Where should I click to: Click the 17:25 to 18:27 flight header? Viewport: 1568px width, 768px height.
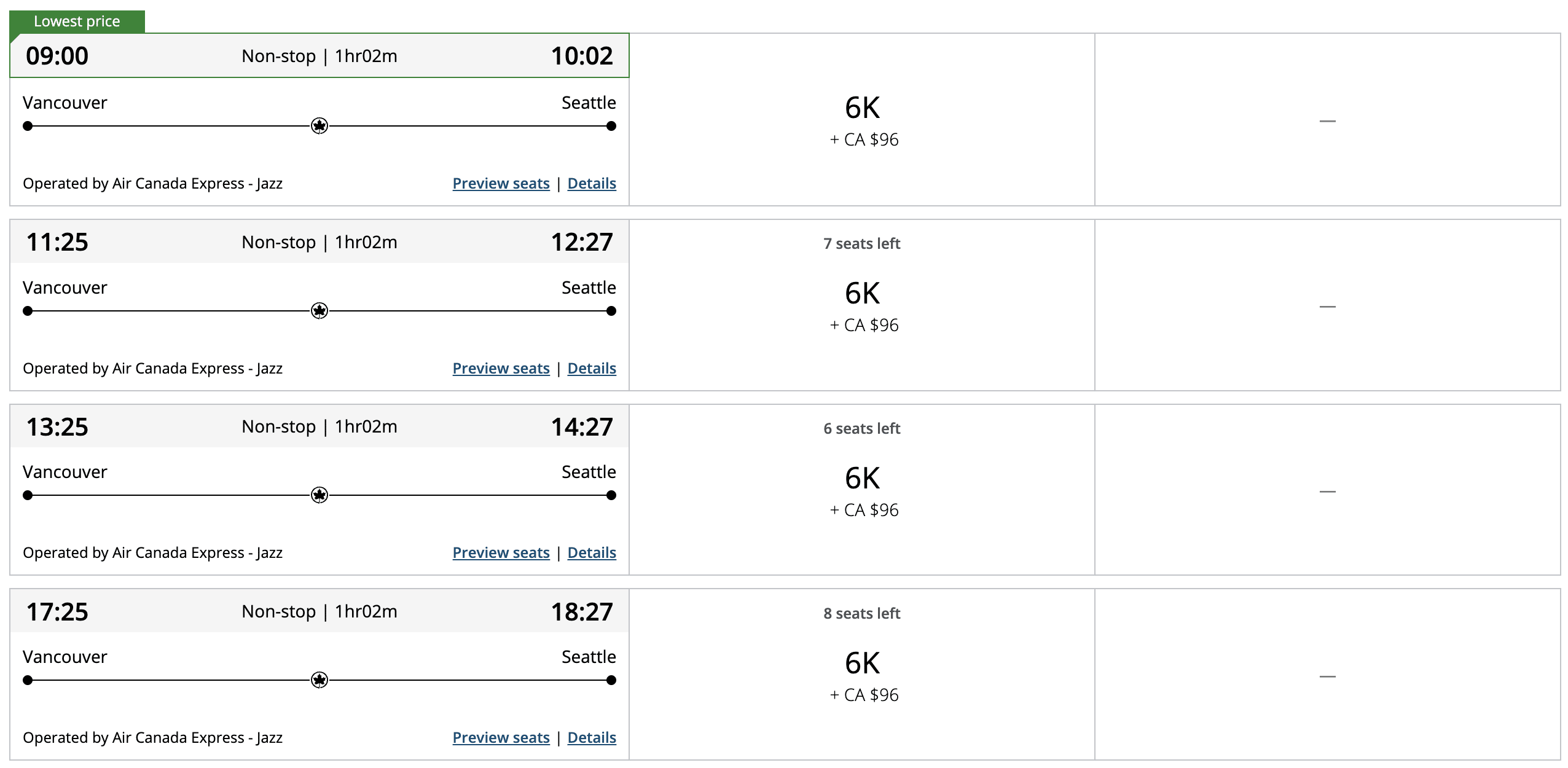tap(319, 611)
